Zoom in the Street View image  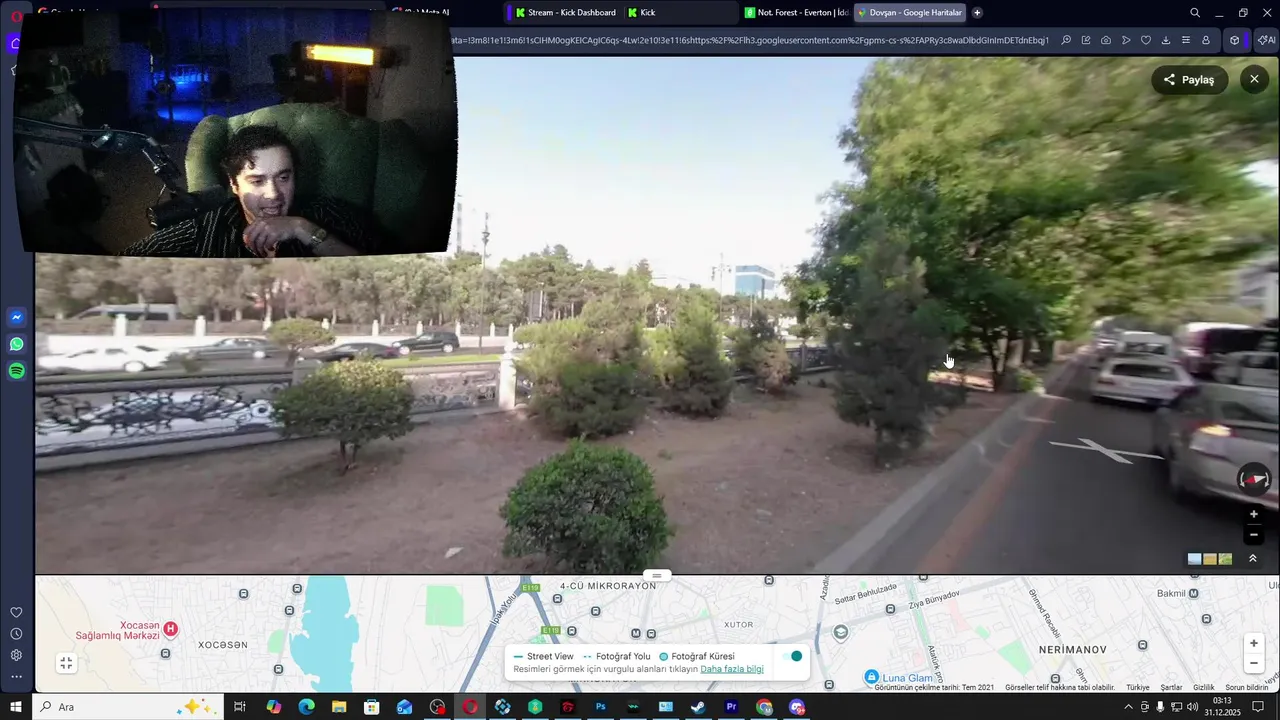[x=1253, y=514]
